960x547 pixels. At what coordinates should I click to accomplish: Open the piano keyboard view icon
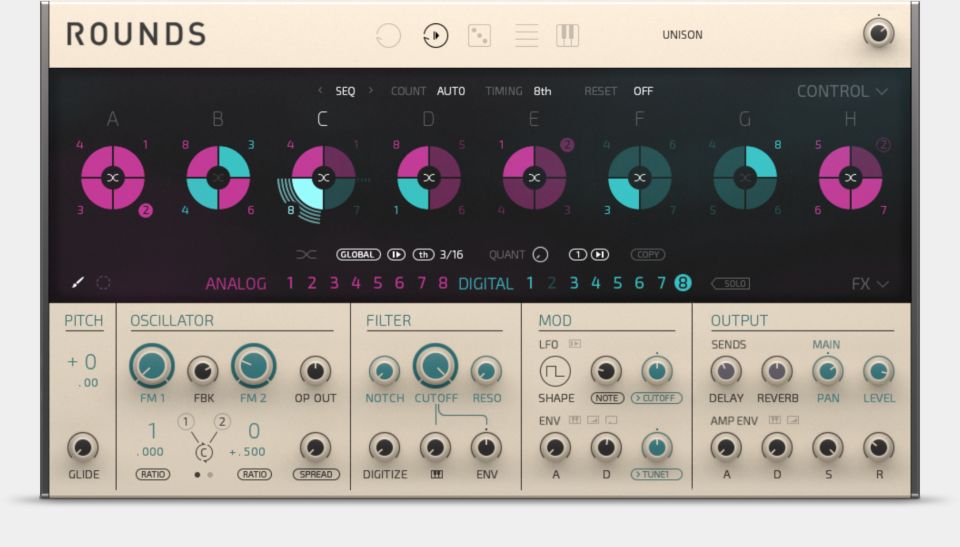567,36
